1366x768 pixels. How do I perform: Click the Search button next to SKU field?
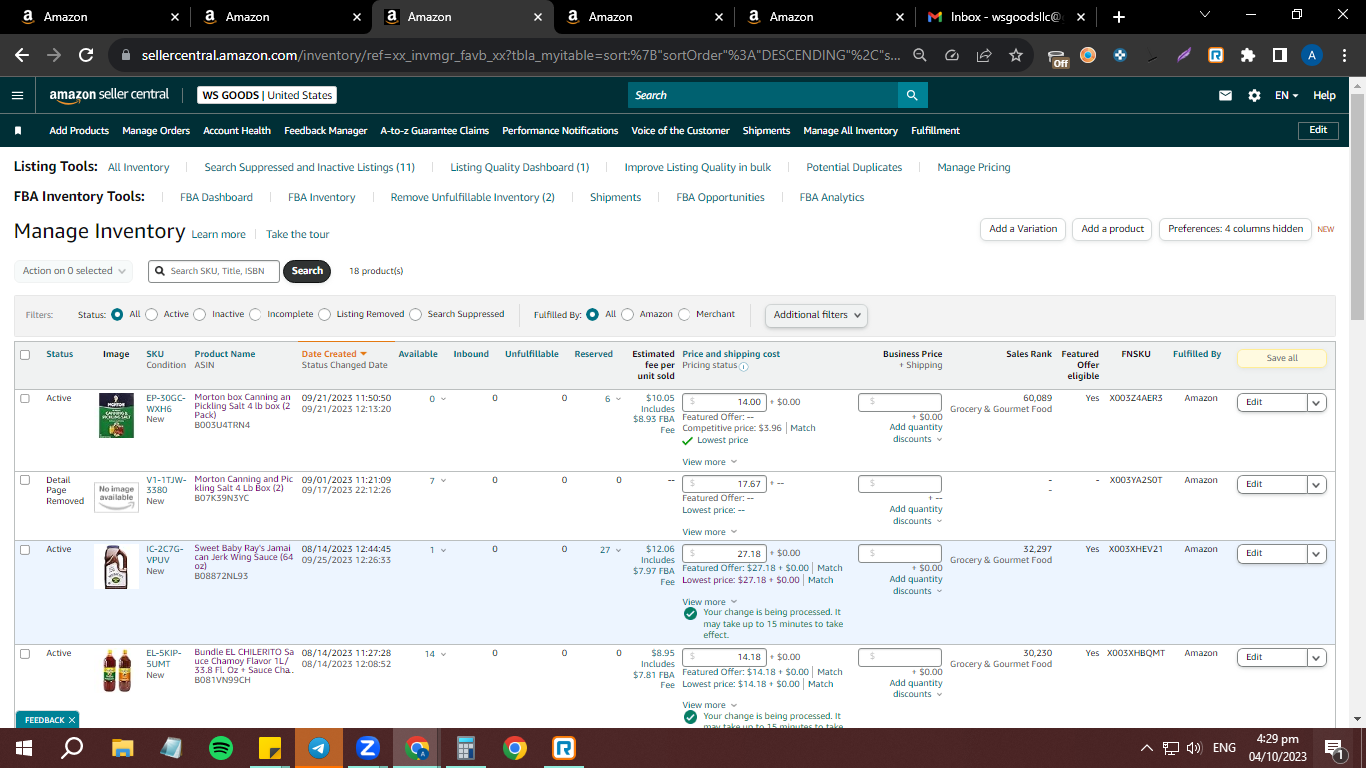pyautogui.click(x=307, y=271)
